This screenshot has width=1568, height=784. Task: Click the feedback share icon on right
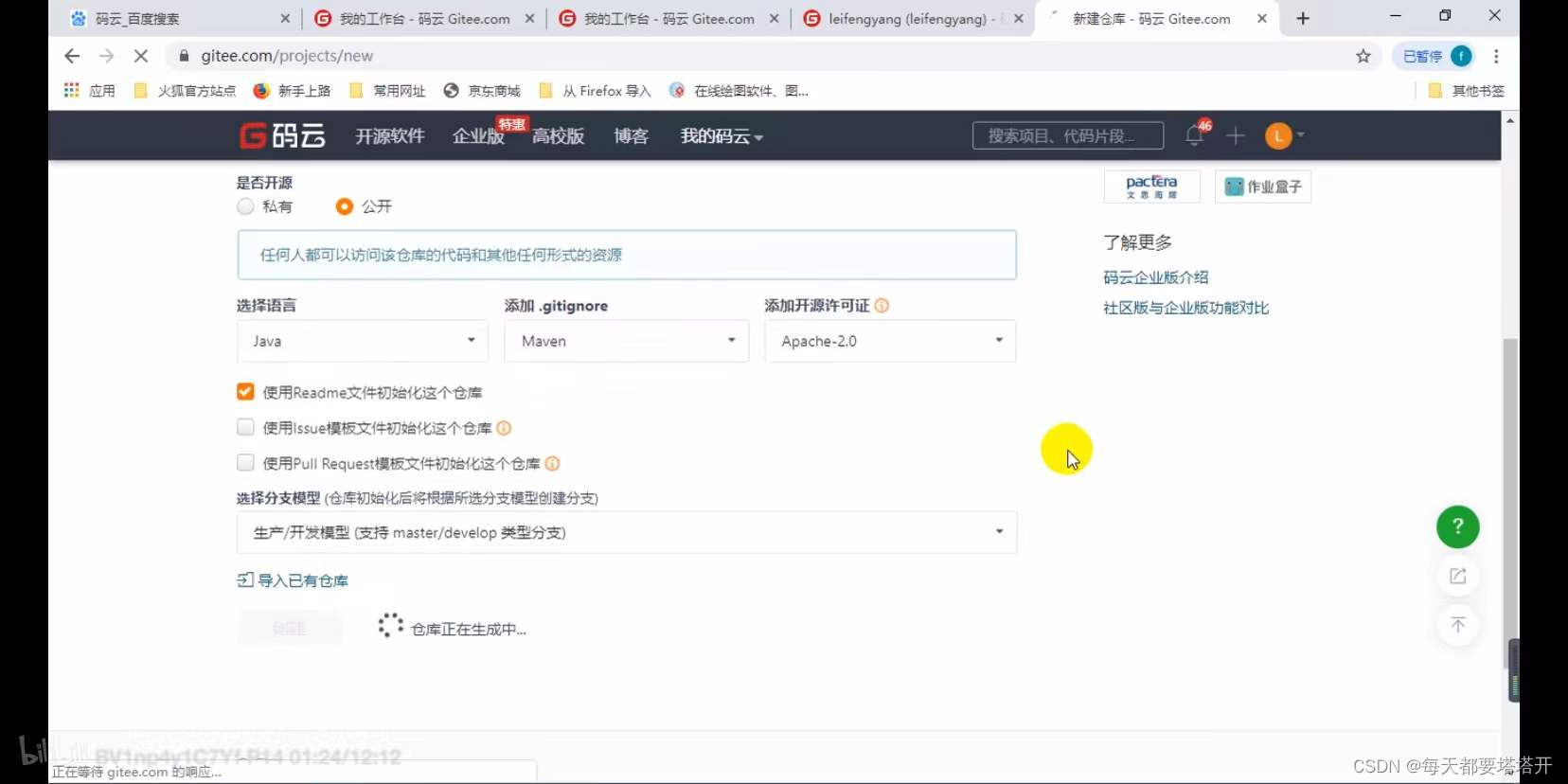1458,576
